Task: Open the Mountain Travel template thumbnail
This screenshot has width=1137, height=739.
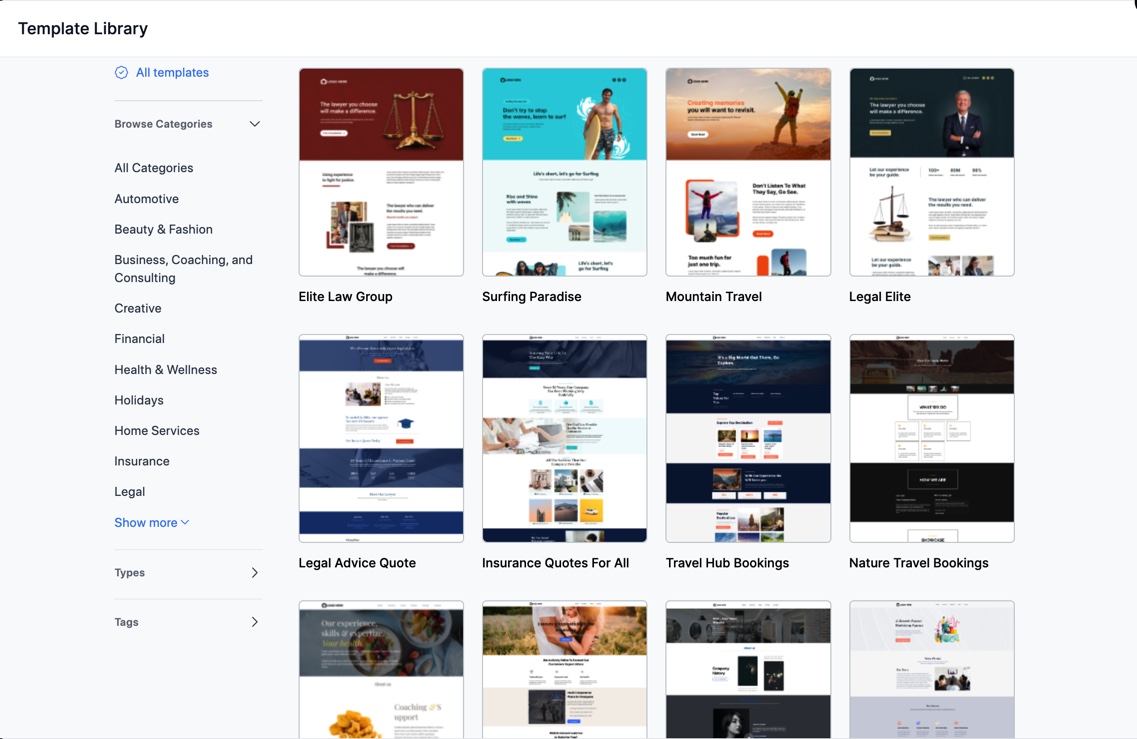Action: coord(748,172)
